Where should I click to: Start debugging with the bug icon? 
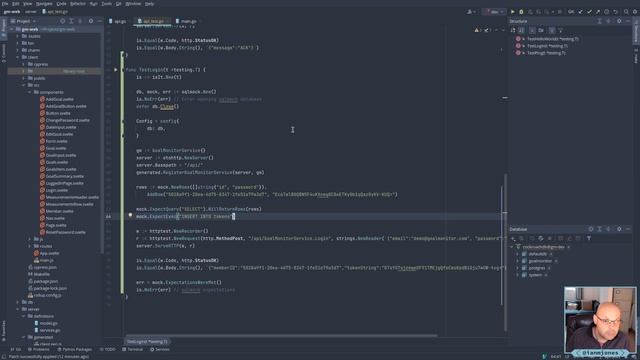point(521,12)
